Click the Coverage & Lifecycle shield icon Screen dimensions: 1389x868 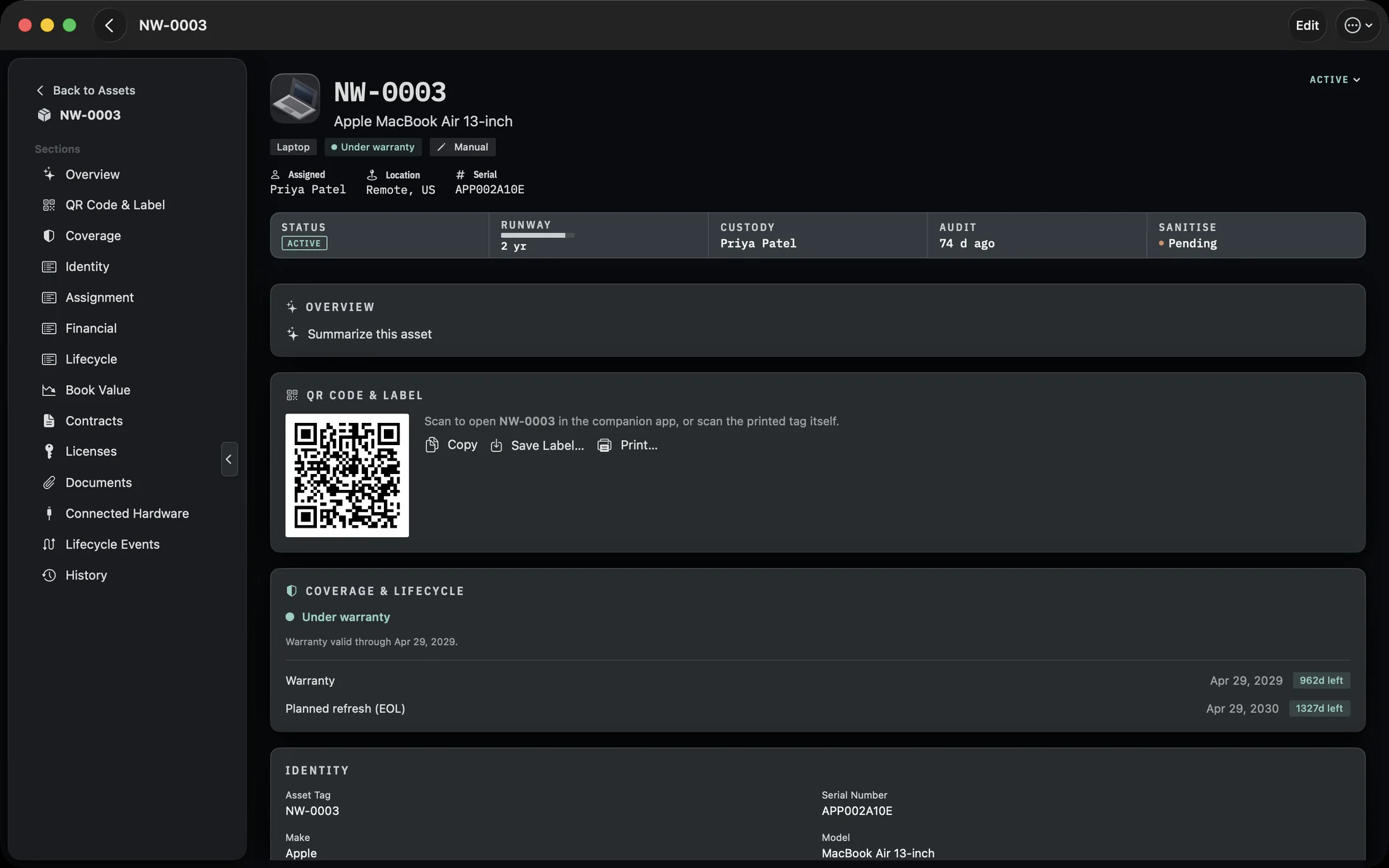tap(291, 591)
